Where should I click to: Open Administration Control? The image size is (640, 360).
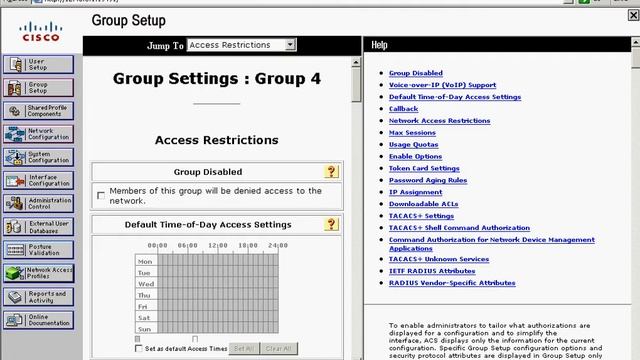[38, 203]
